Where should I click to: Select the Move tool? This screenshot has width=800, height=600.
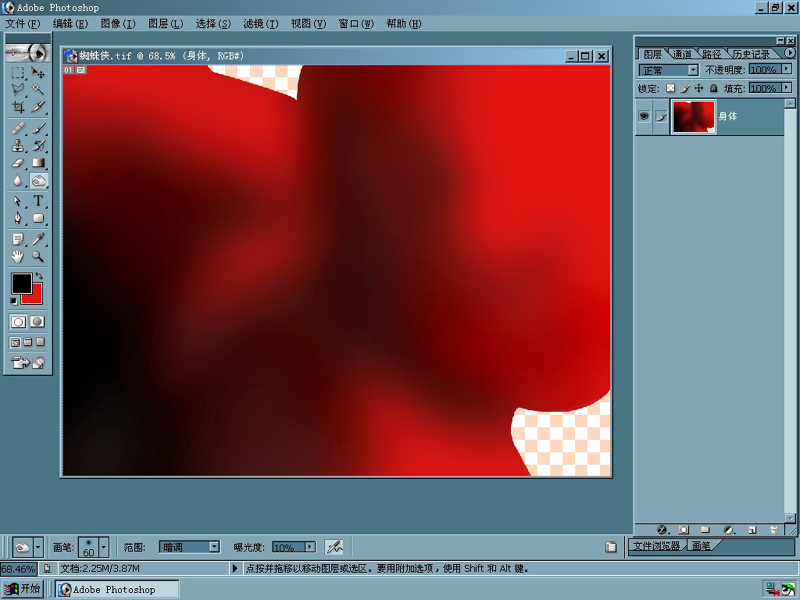point(38,73)
